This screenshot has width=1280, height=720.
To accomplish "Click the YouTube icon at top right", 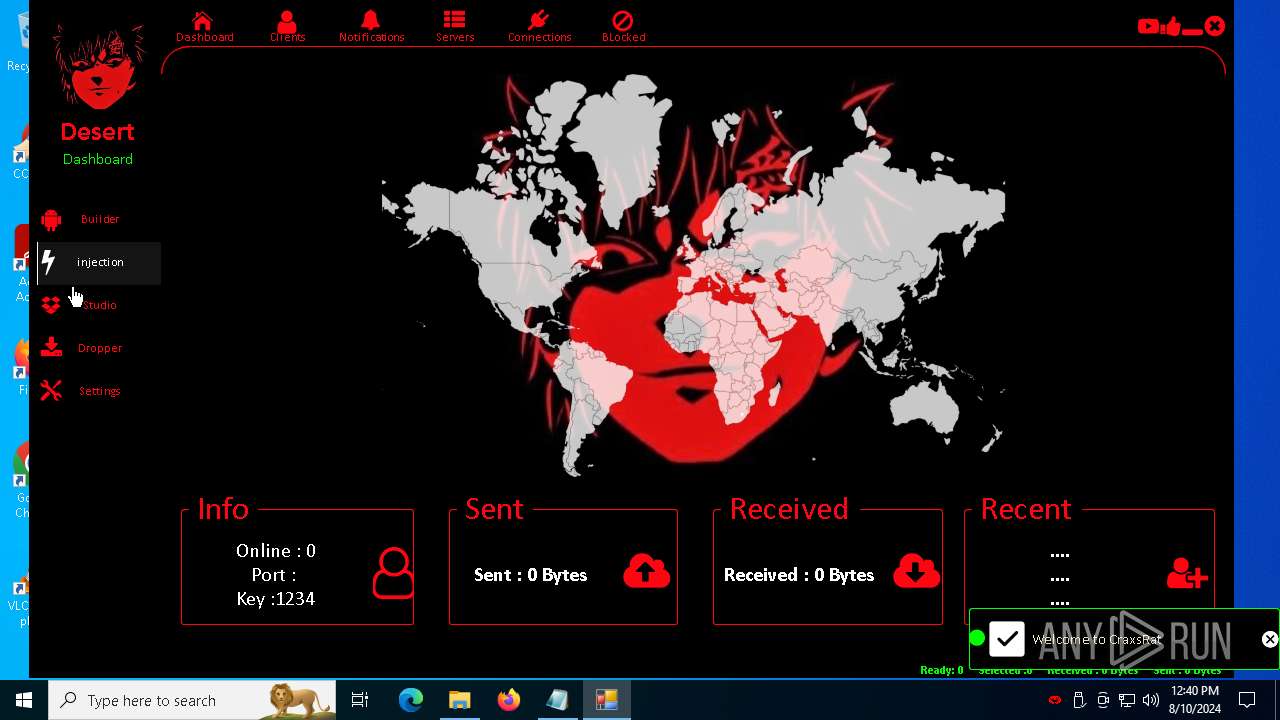I will point(1148,27).
